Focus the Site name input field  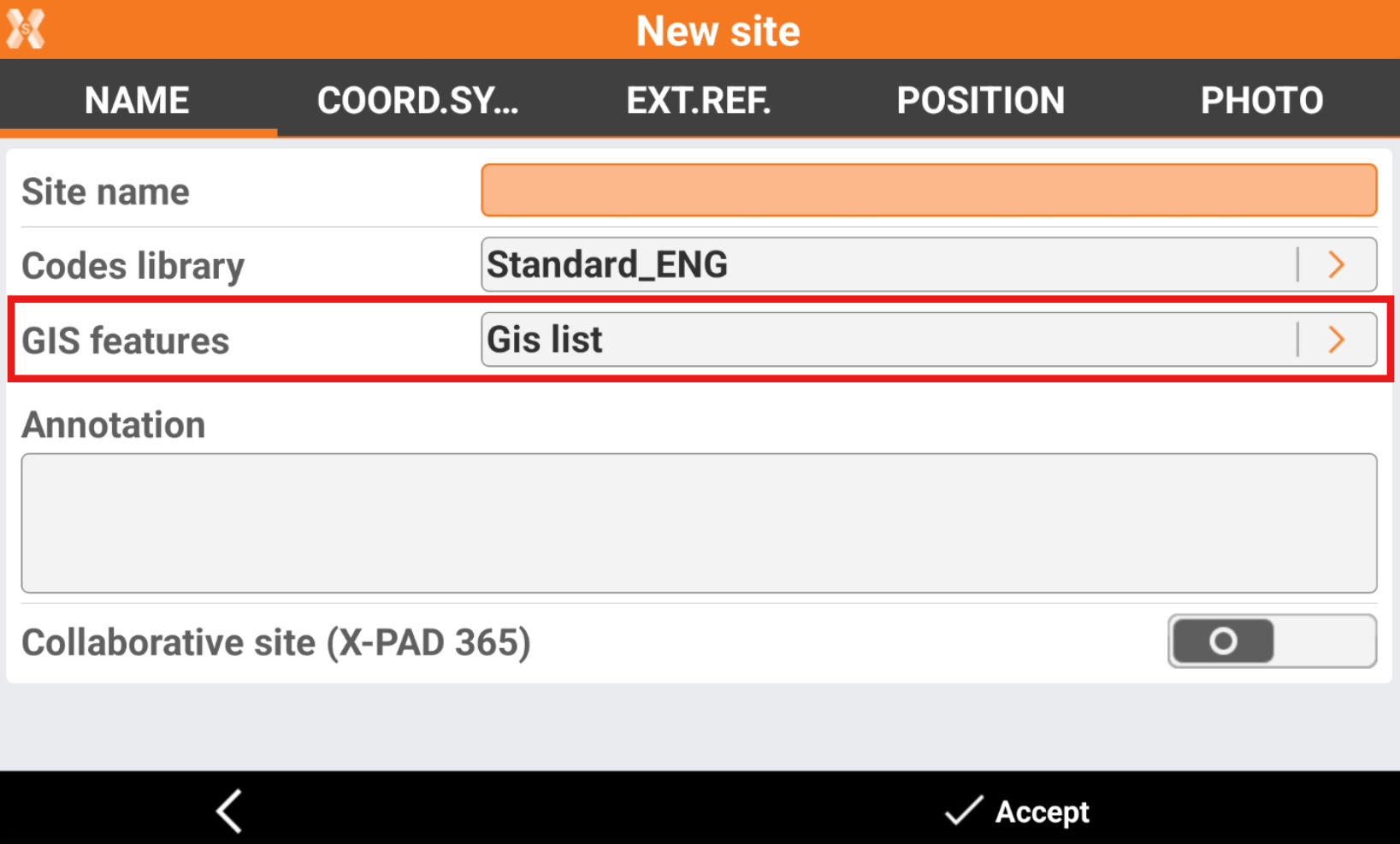pyautogui.click(x=928, y=190)
